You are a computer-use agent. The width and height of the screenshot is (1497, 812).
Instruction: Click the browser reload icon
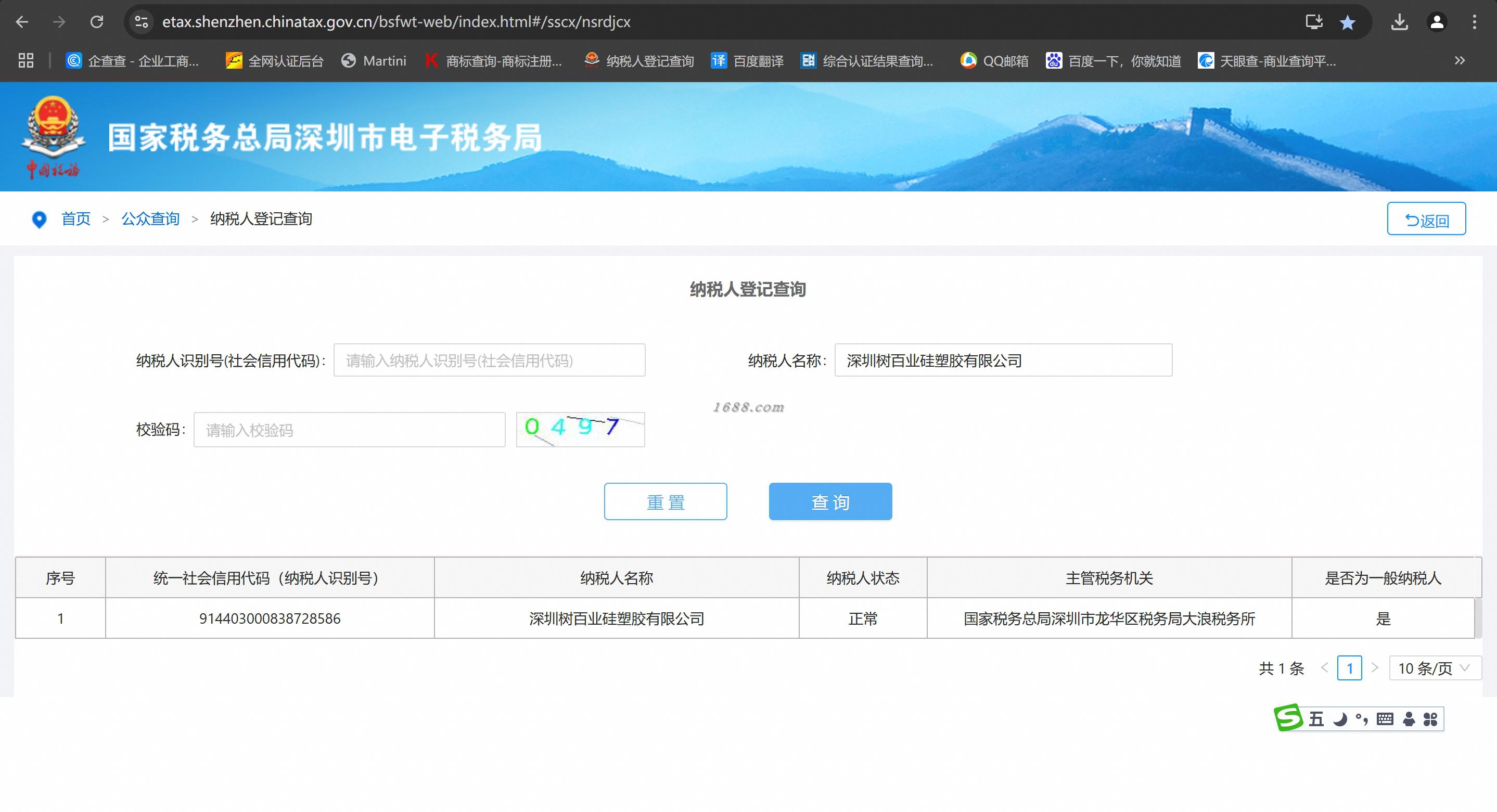tap(96, 22)
